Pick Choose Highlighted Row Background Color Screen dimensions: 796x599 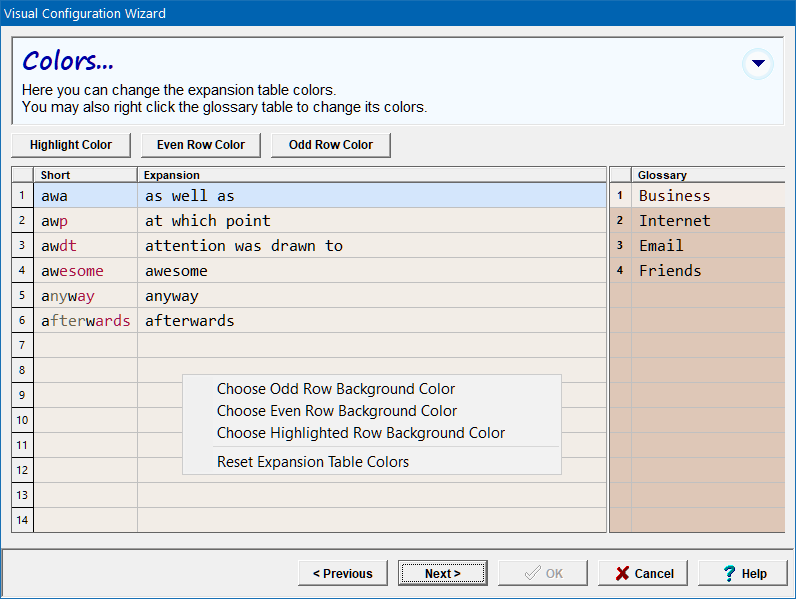pyautogui.click(x=360, y=433)
